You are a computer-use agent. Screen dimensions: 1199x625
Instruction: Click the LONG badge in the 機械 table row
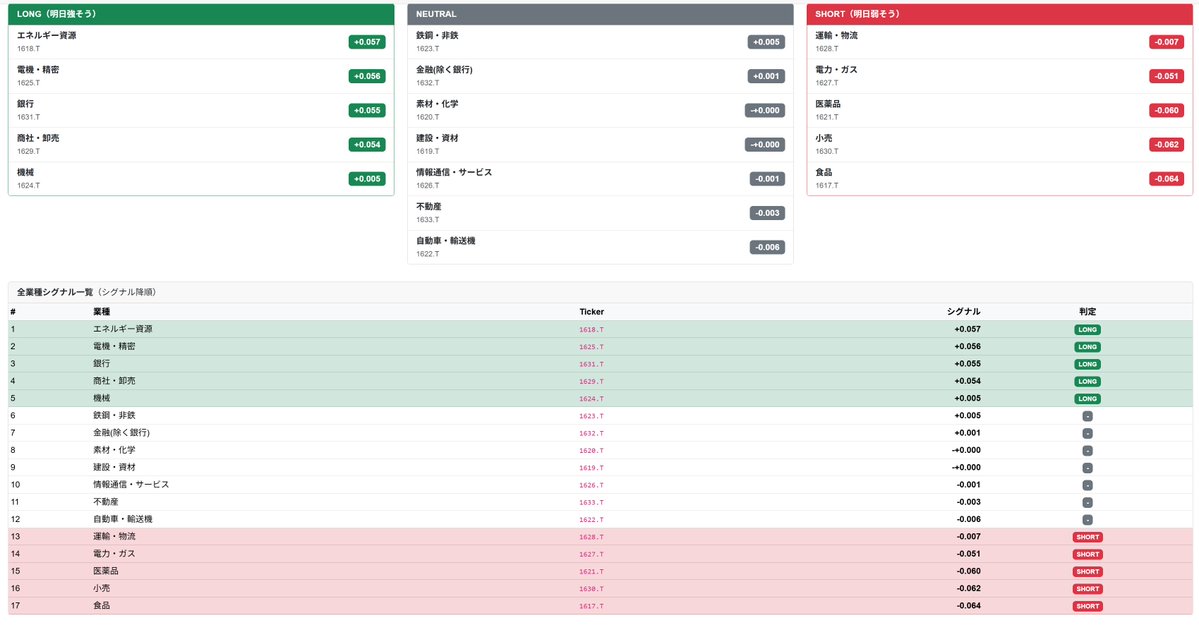point(1087,399)
